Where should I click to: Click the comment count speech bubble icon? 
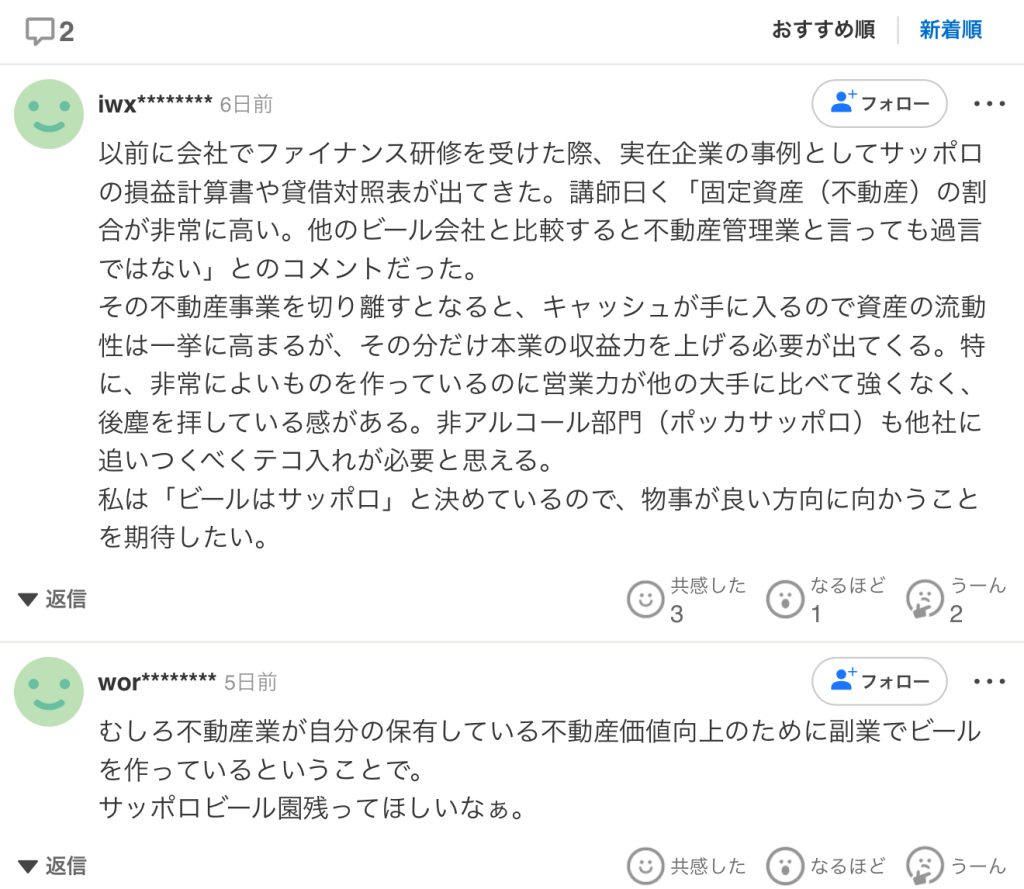coord(40,31)
